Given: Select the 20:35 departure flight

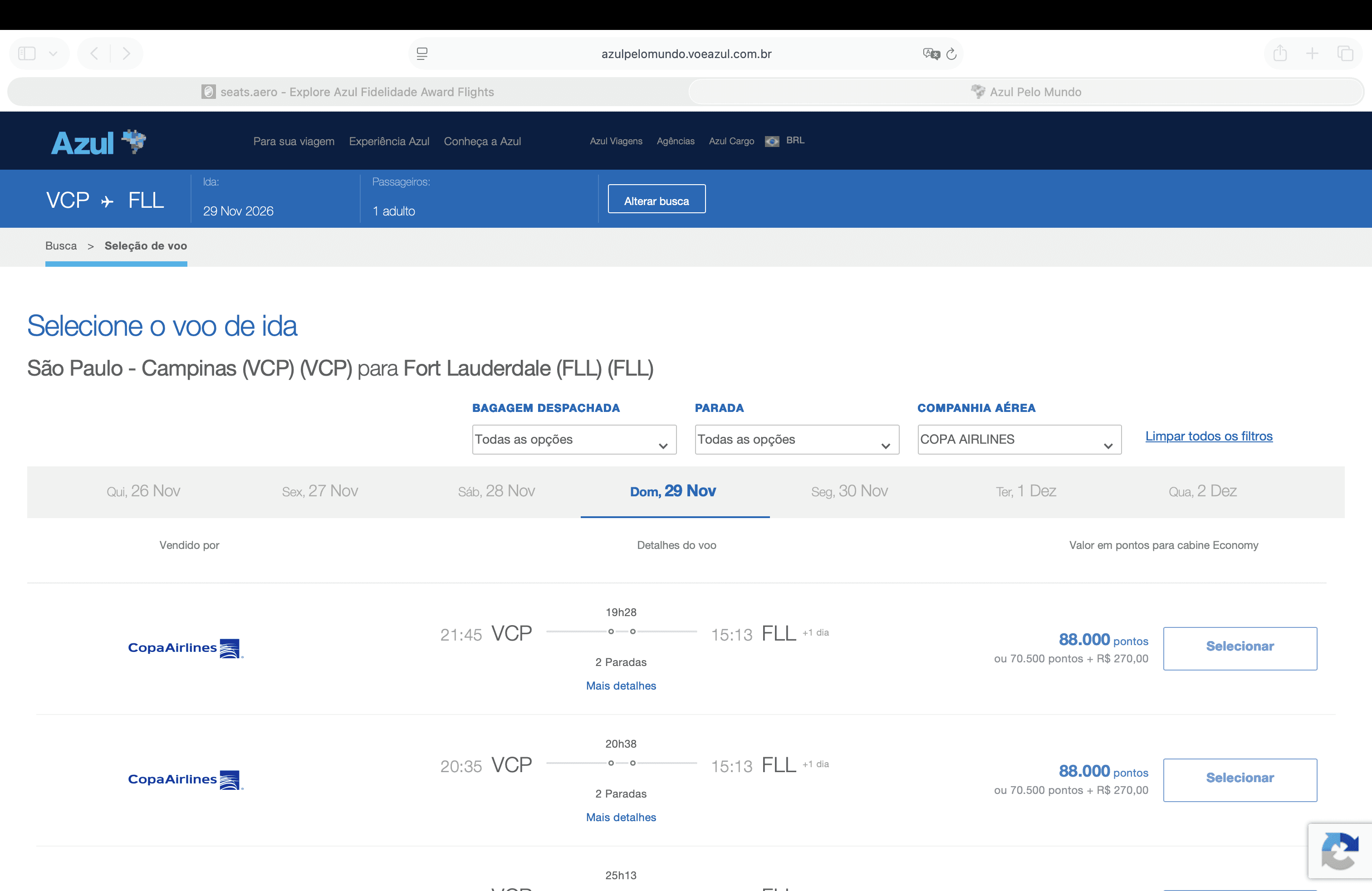Looking at the screenshot, I should click(x=1240, y=780).
